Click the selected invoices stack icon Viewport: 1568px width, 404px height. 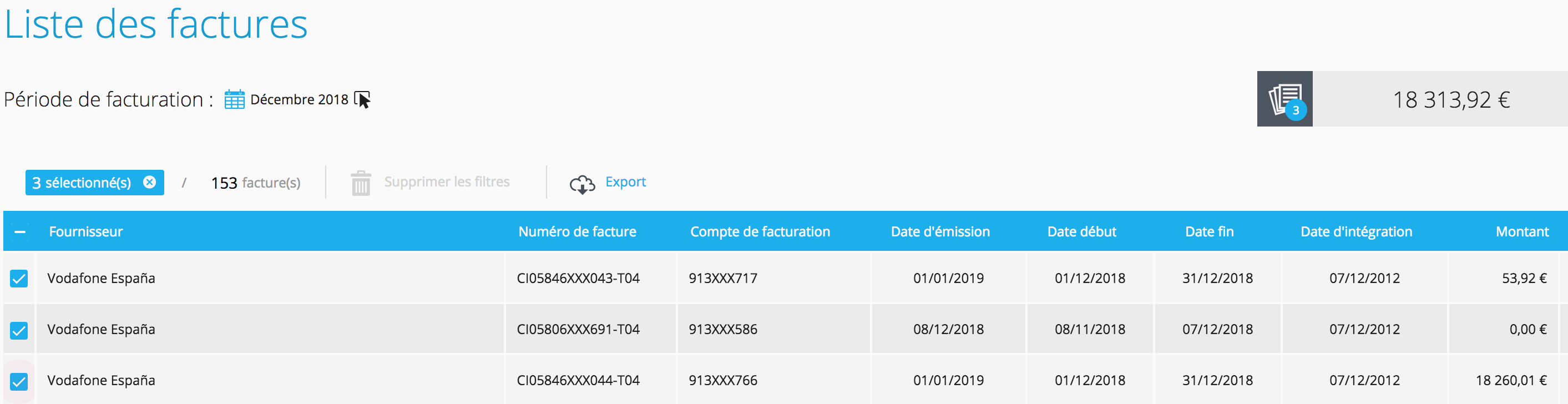point(1284,99)
